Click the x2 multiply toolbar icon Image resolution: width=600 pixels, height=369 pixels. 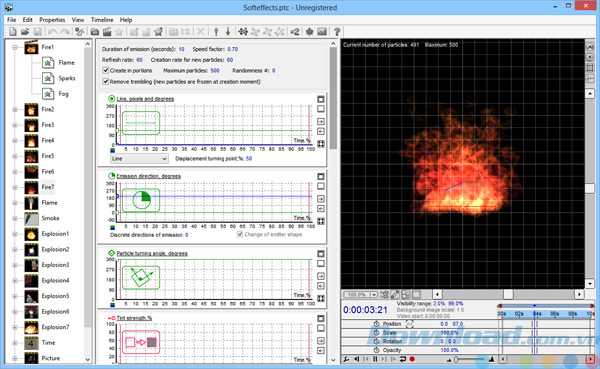coord(294,32)
